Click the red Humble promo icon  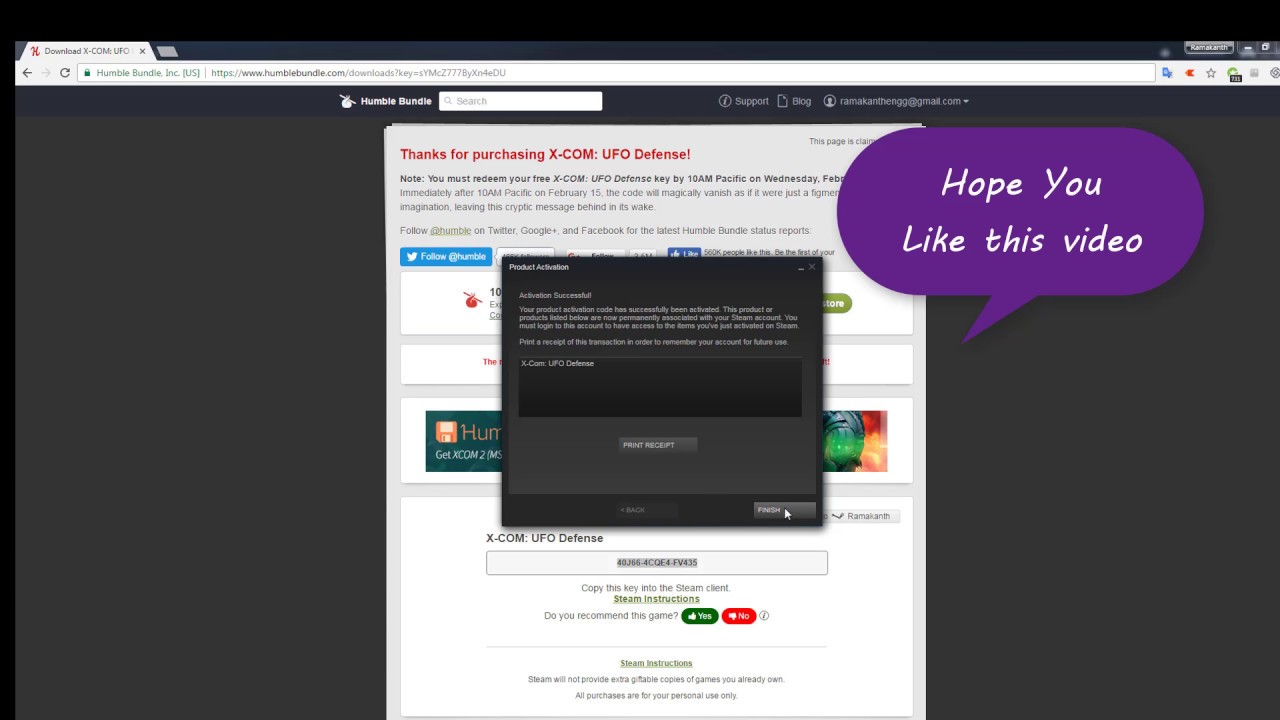tap(472, 300)
